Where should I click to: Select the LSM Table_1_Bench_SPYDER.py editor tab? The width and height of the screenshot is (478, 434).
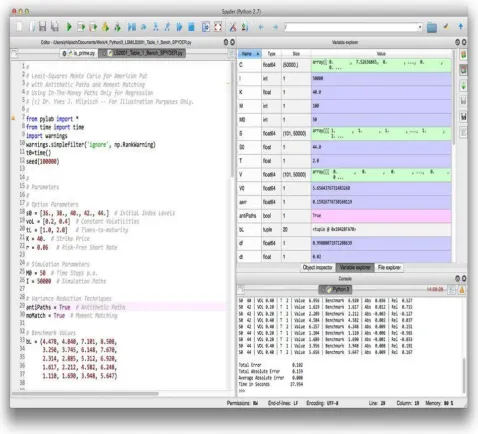pos(142,53)
